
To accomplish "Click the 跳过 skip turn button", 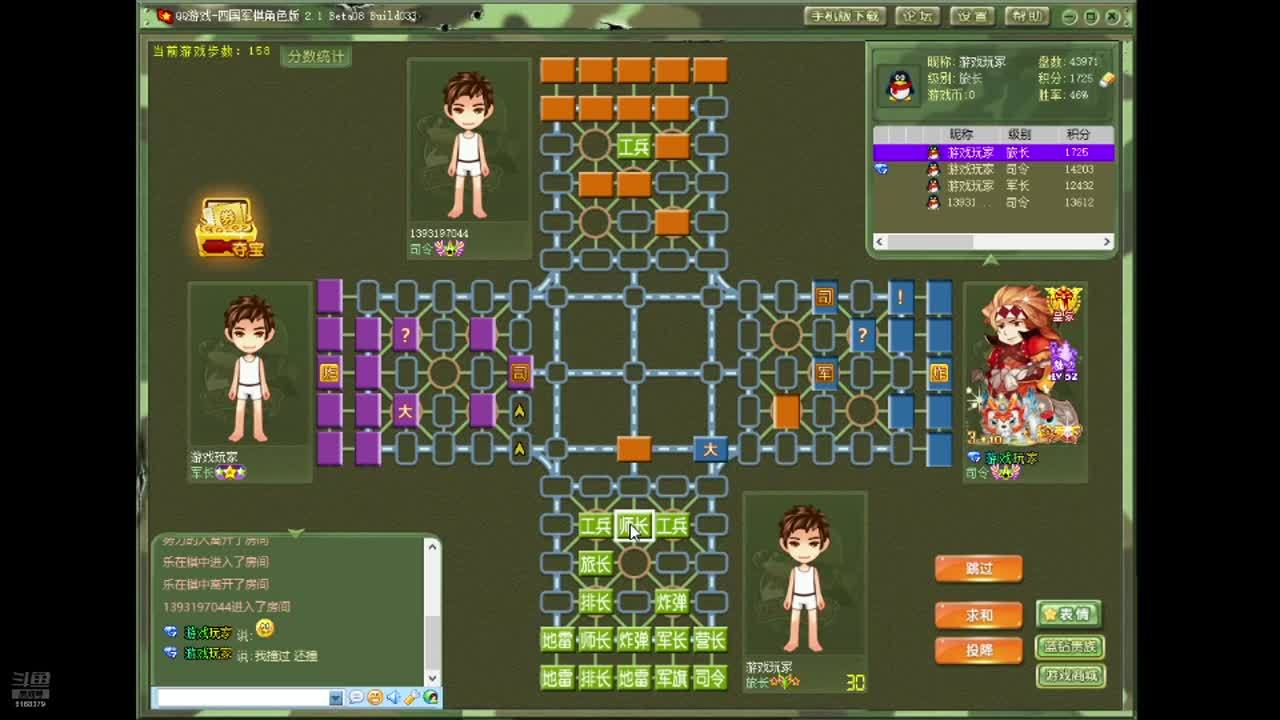I will tap(978, 568).
